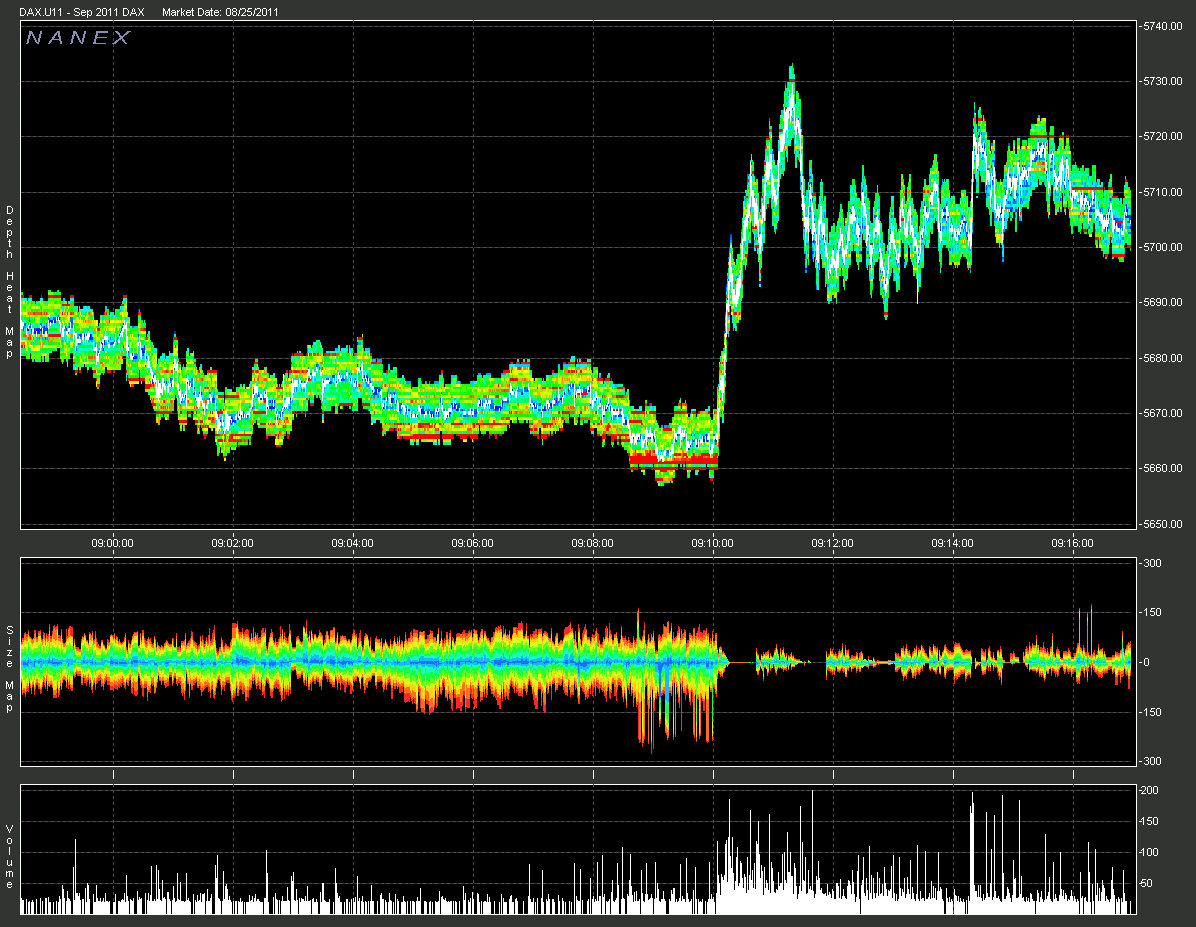Click the 5740.00 price axis label

tap(1165, 27)
